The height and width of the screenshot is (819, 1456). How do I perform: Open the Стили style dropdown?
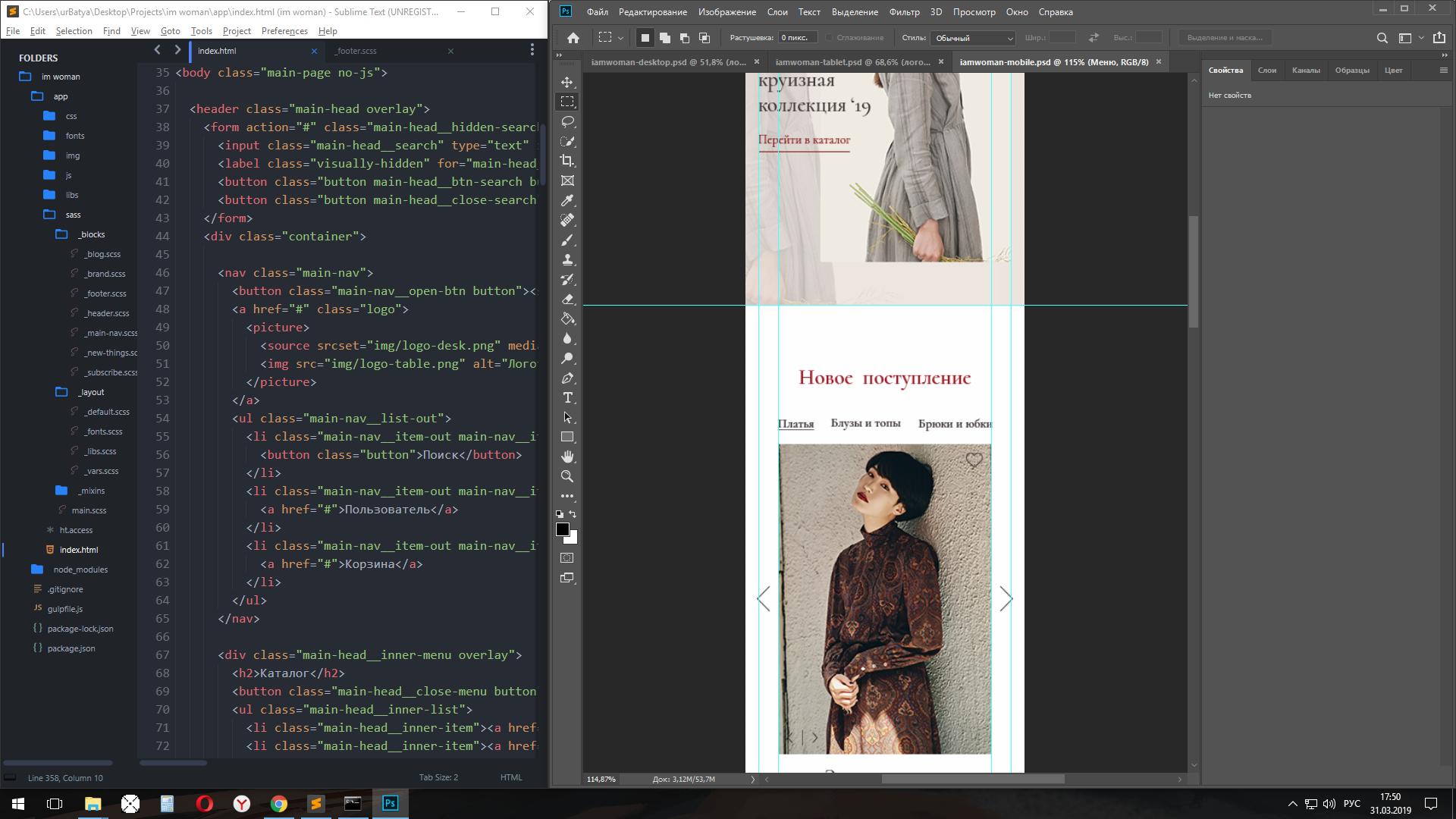click(x=974, y=38)
